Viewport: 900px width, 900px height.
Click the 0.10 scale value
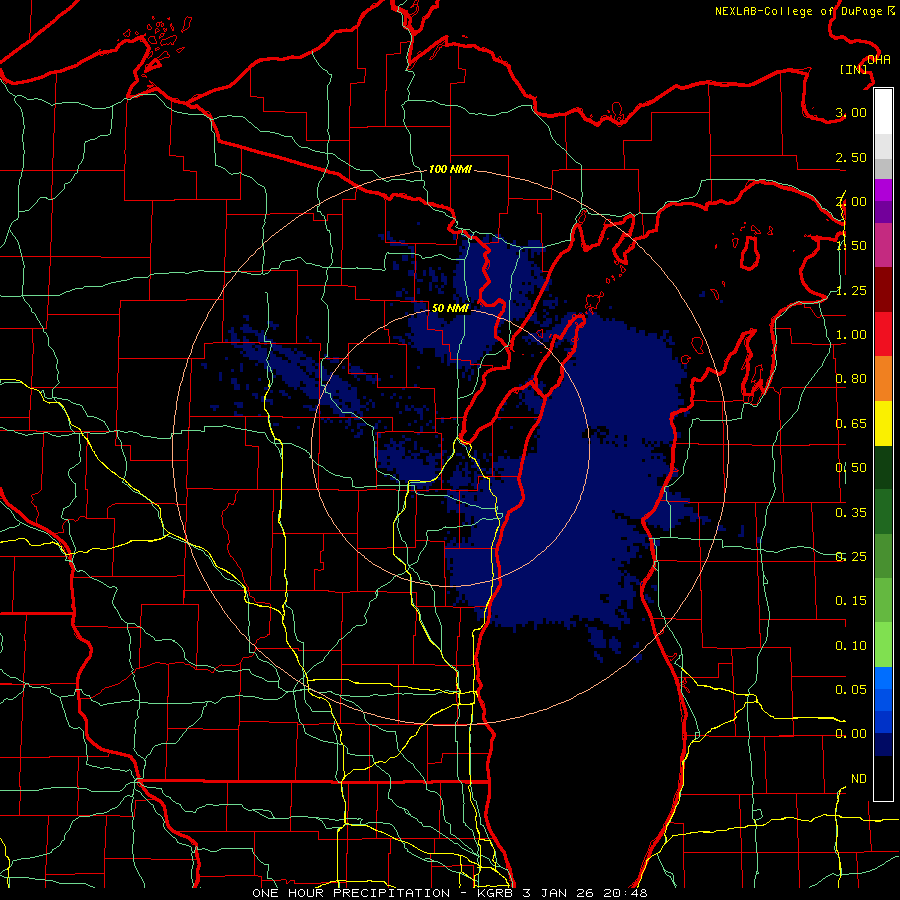851,646
